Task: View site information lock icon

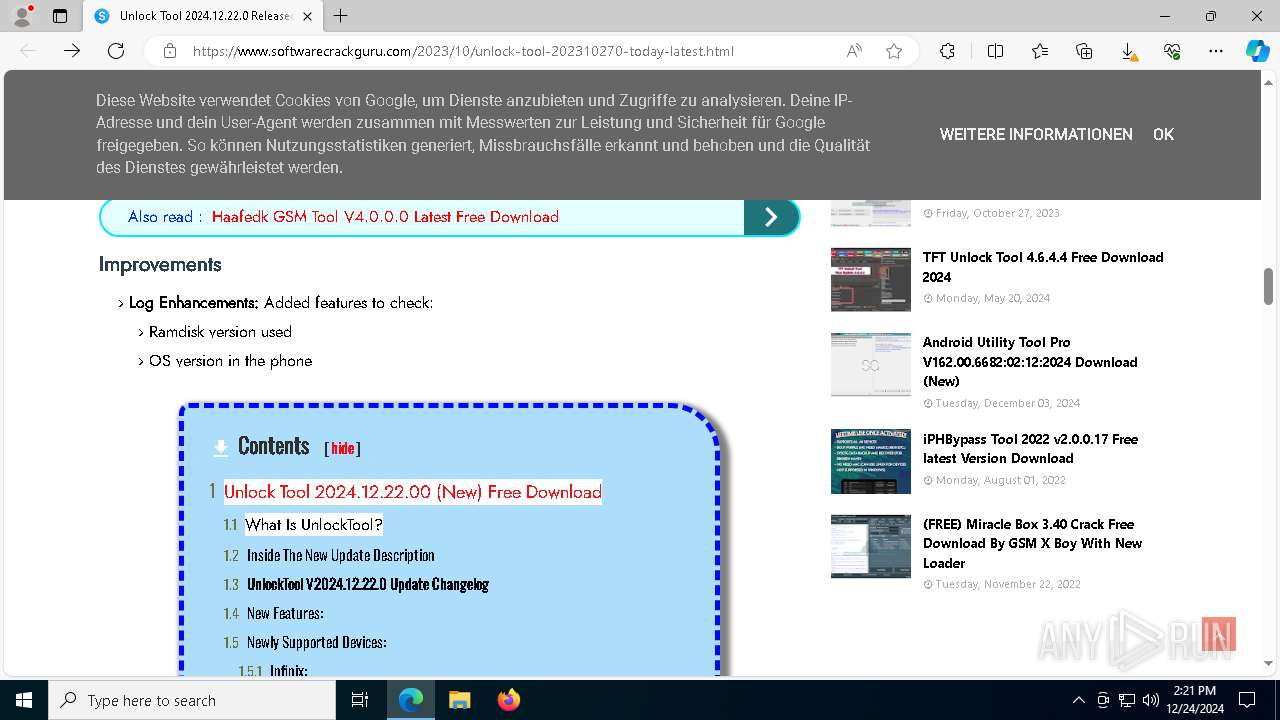Action: pyautogui.click(x=170, y=51)
